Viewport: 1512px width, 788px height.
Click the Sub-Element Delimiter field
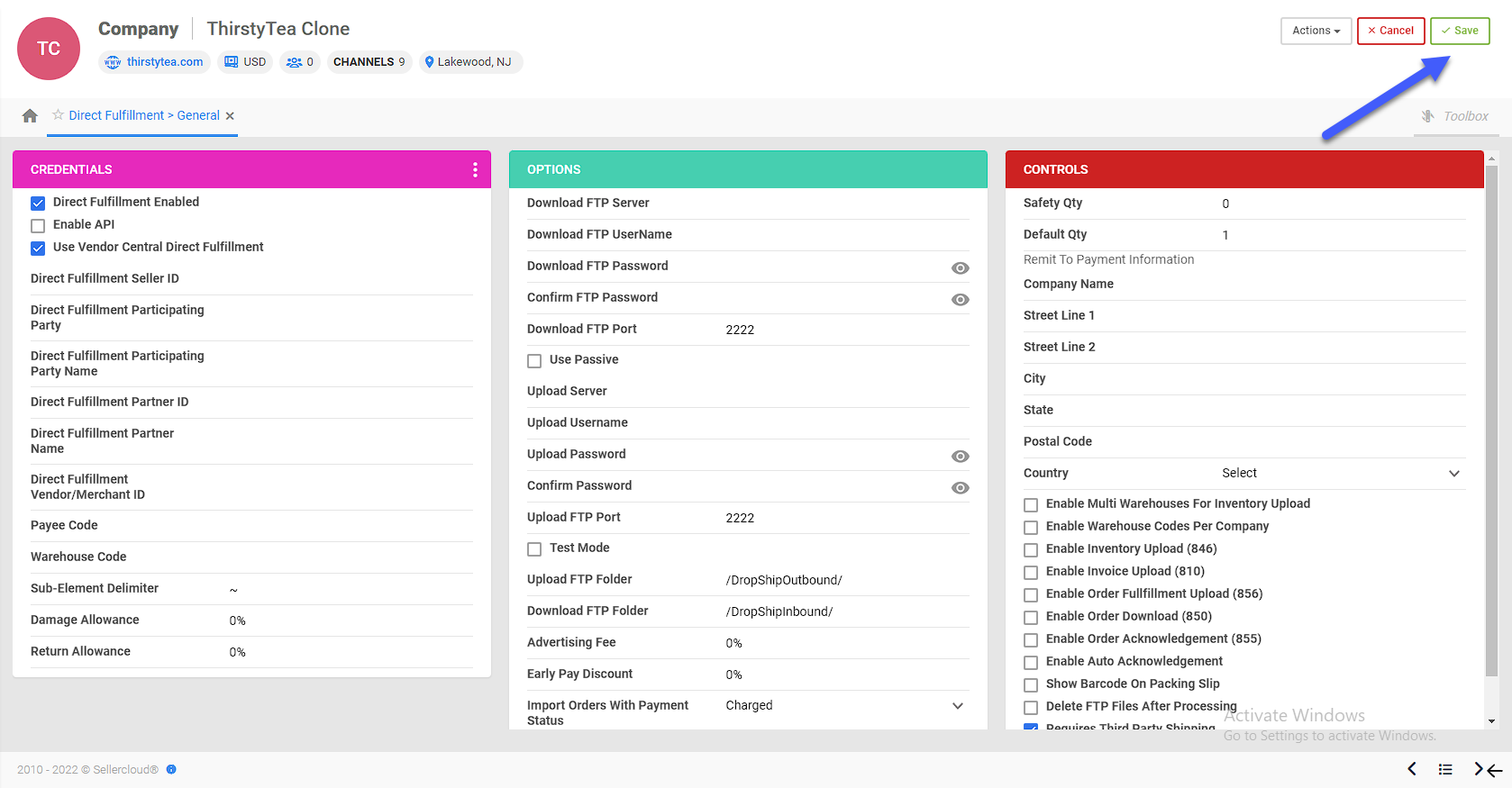pyautogui.click(x=350, y=589)
